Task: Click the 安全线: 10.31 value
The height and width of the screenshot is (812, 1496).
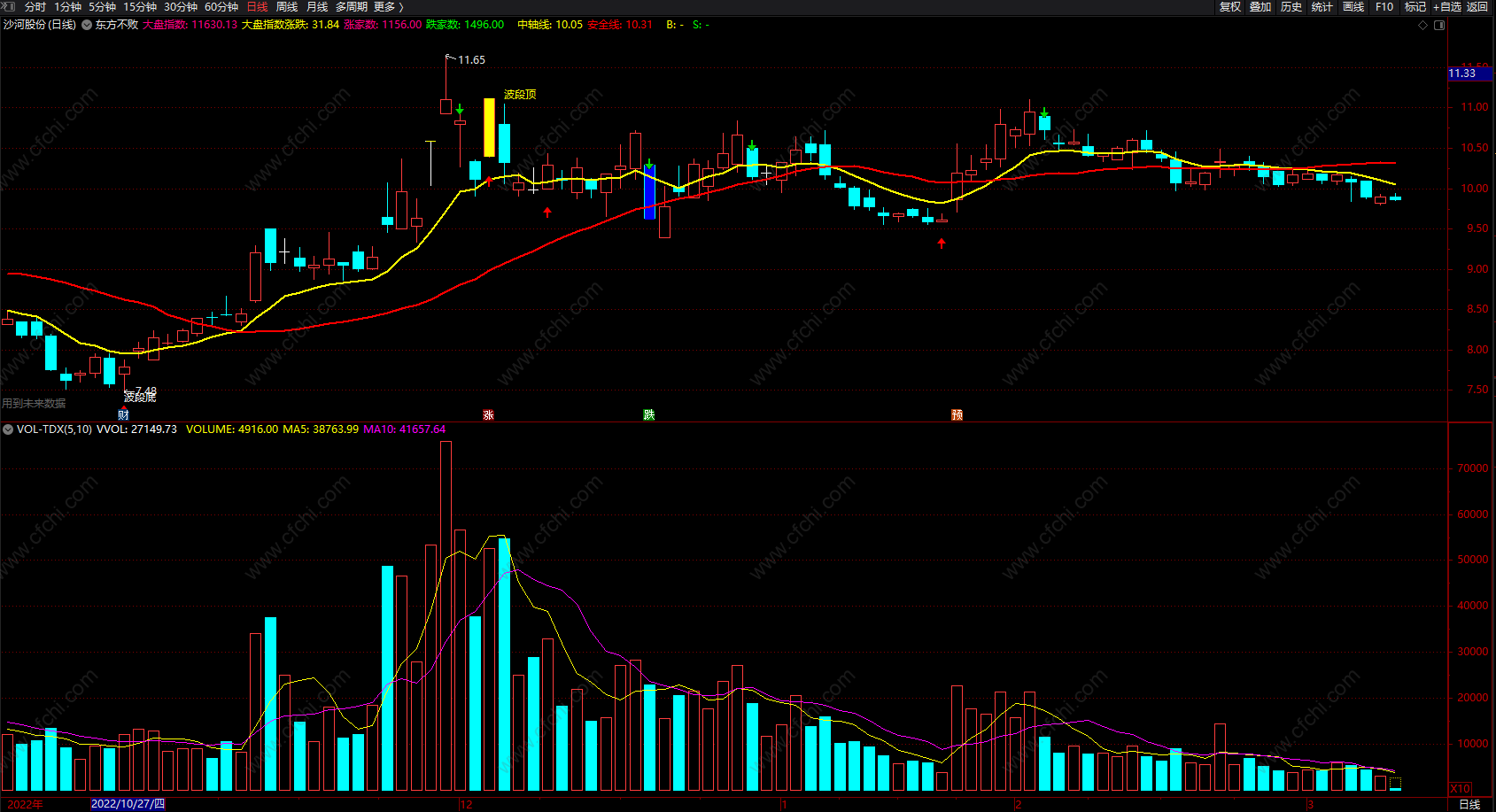Action: [x=620, y=25]
